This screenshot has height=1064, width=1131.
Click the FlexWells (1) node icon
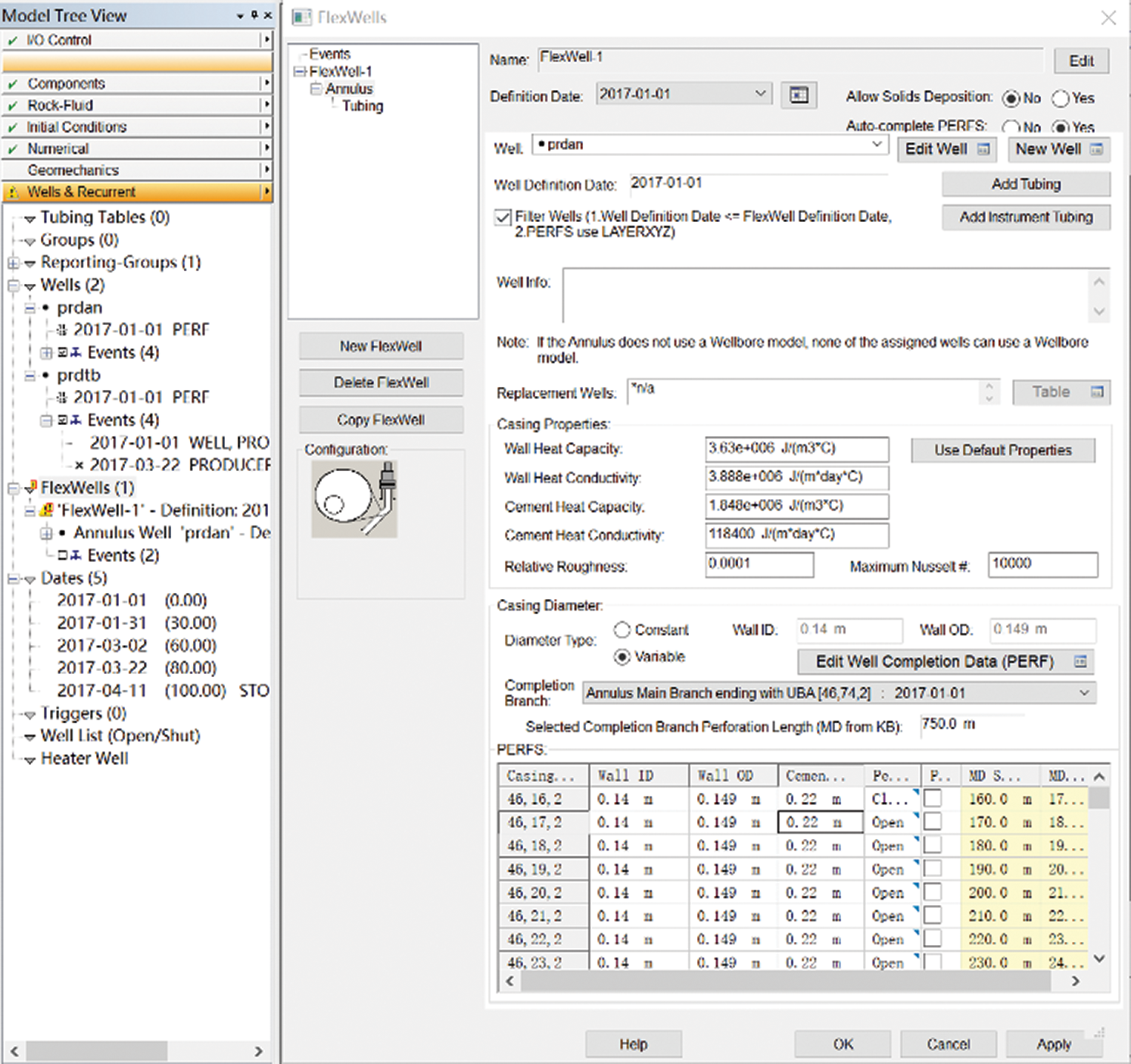[30, 488]
